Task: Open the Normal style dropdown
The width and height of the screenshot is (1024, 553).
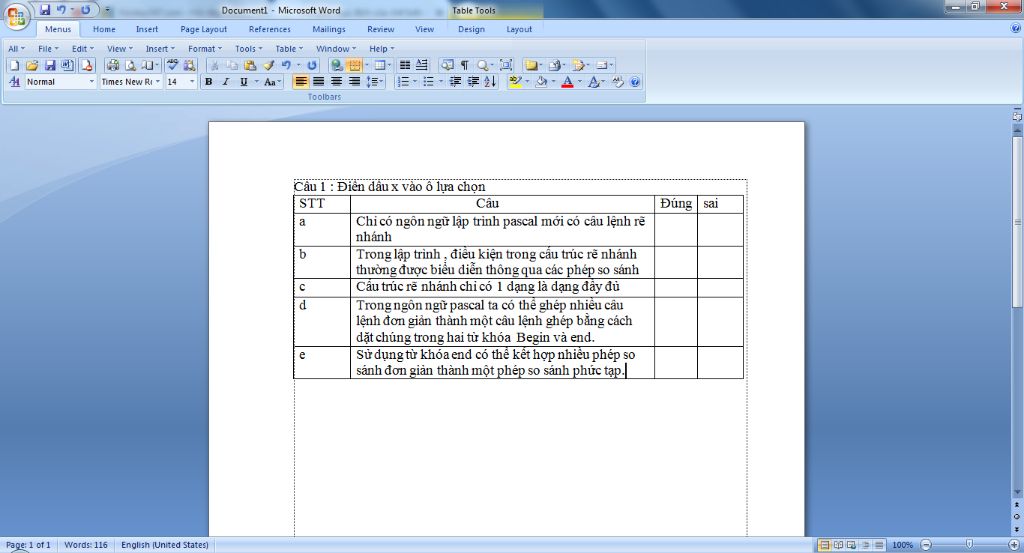Action: tap(91, 82)
